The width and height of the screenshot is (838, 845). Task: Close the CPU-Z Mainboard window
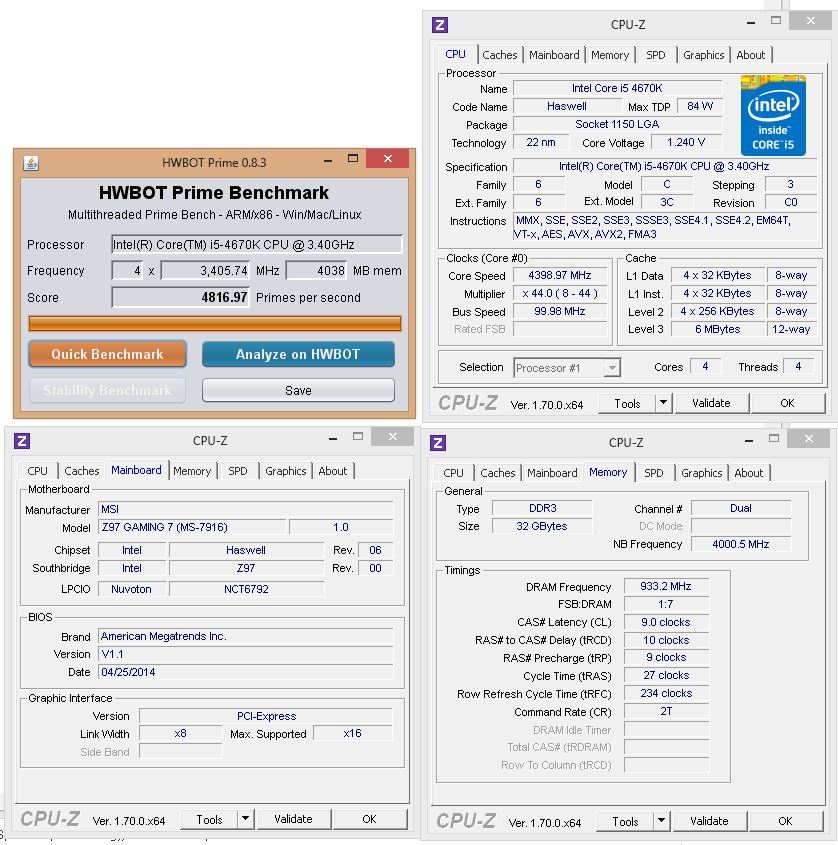[x=393, y=437]
